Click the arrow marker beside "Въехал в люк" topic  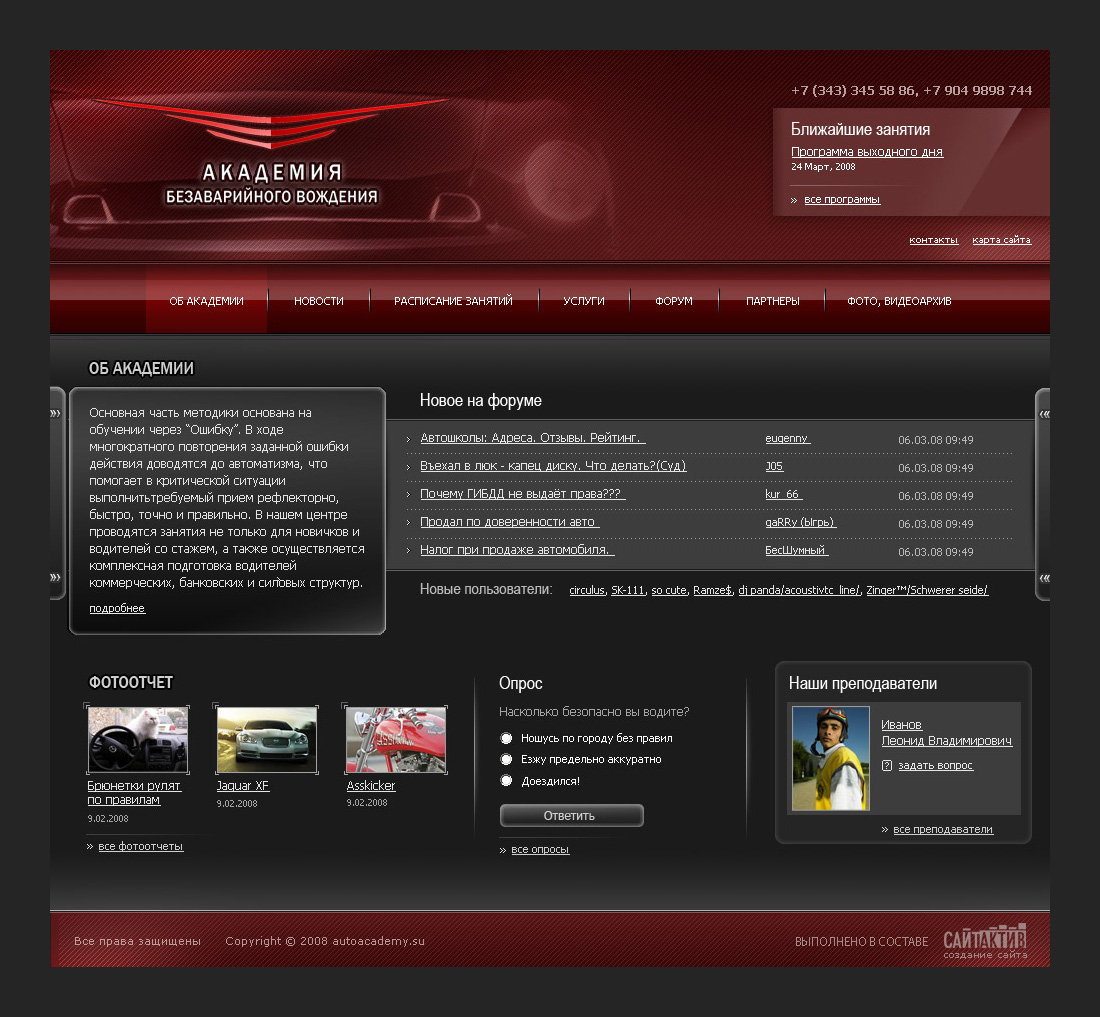pyautogui.click(x=408, y=467)
